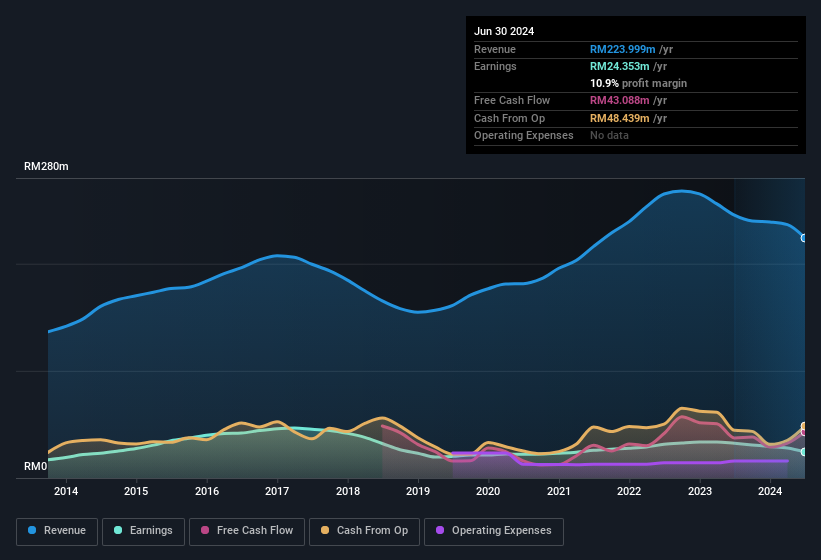The height and width of the screenshot is (560, 821).
Task: Click the RM0 y-axis label
Action: (36, 466)
